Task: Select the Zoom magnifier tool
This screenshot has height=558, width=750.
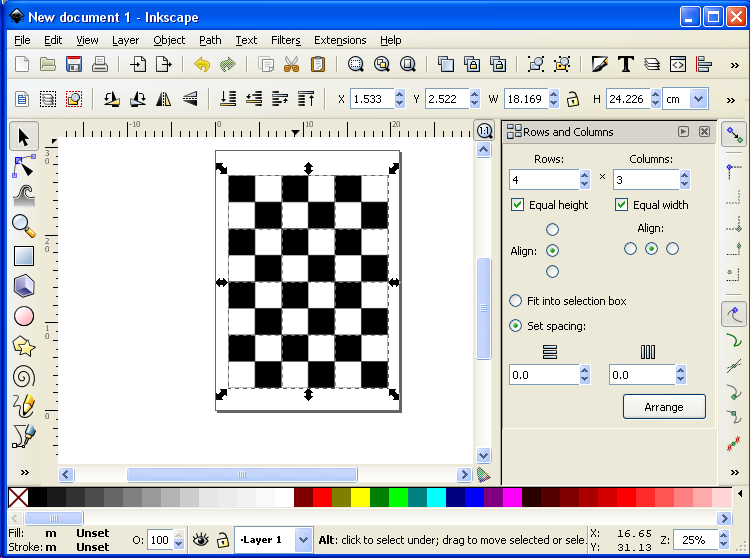Action: coord(23,226)
